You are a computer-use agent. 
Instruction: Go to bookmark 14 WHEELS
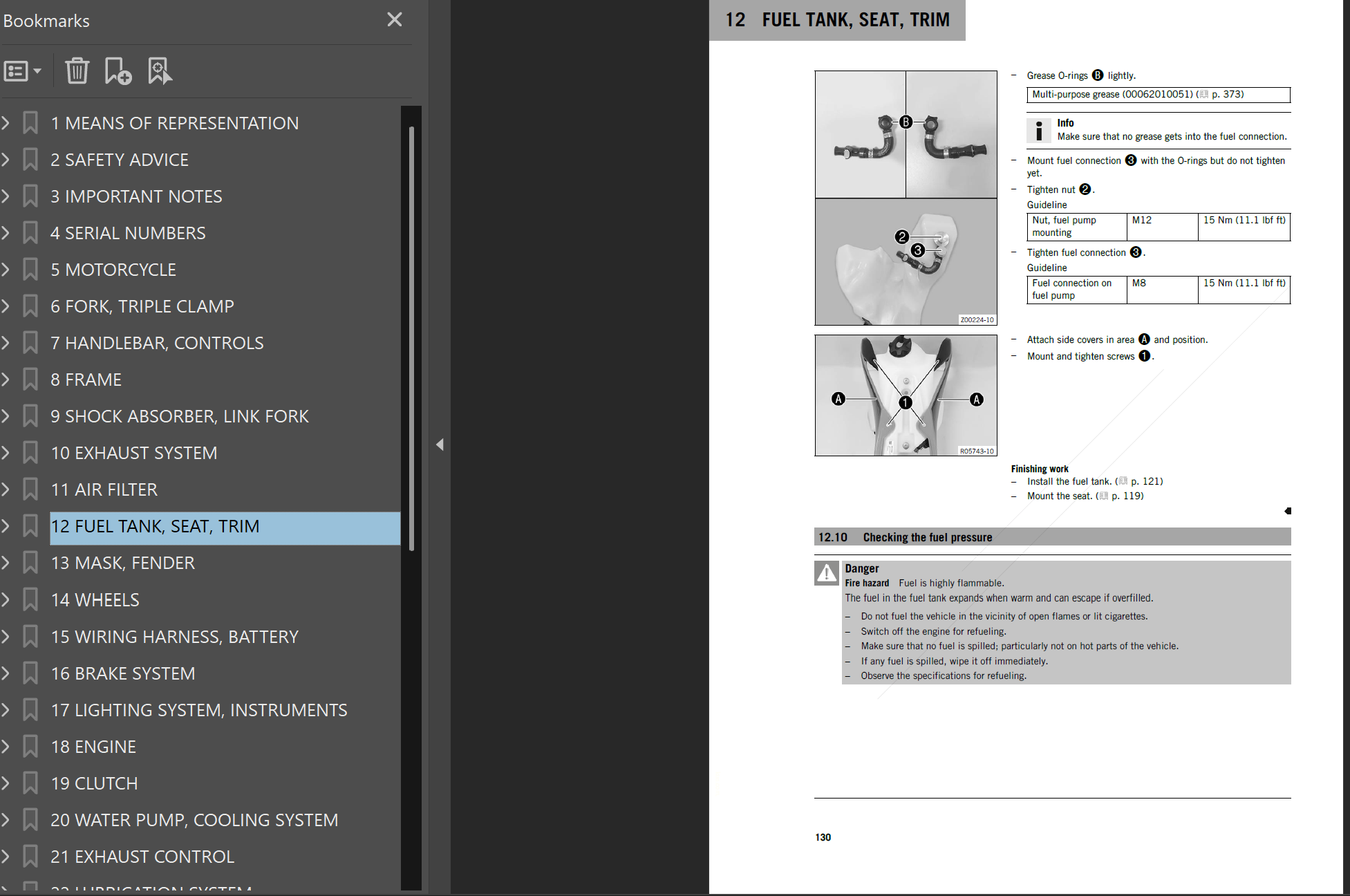point(95,600)
